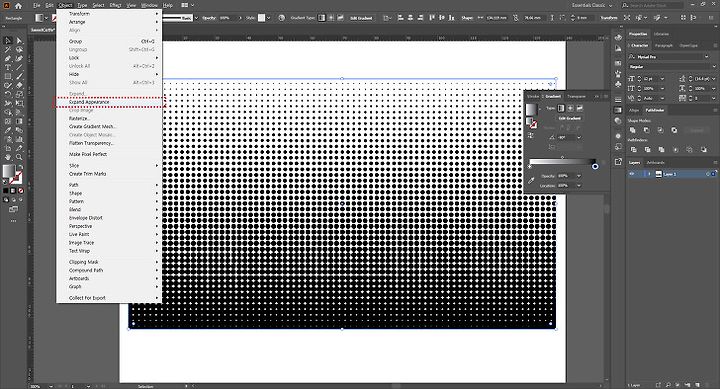
Task: Click the gradient fill swatch in Gradient panel
Action: coord(531,109)
